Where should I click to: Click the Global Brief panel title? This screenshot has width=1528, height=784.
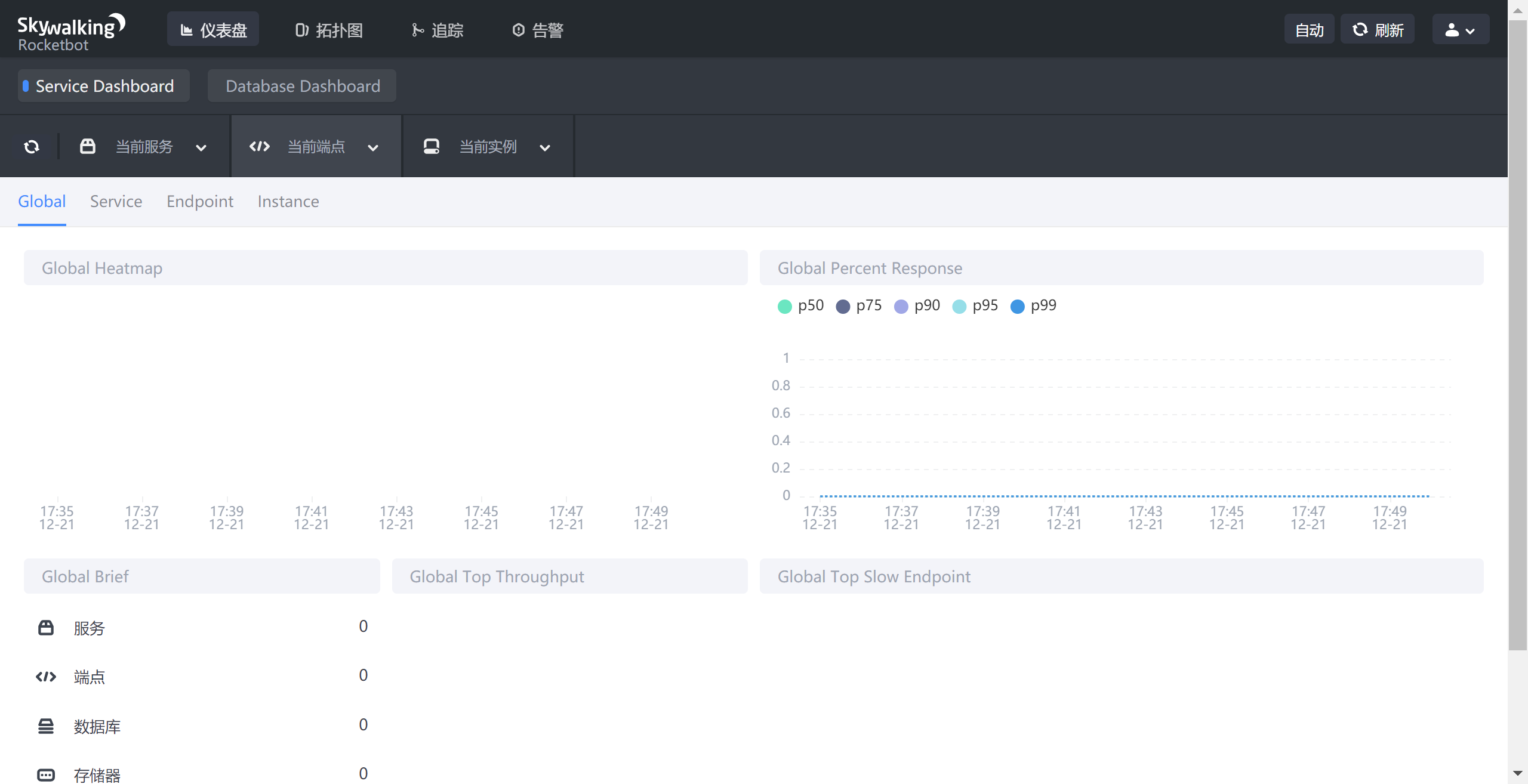click(85, 576)
